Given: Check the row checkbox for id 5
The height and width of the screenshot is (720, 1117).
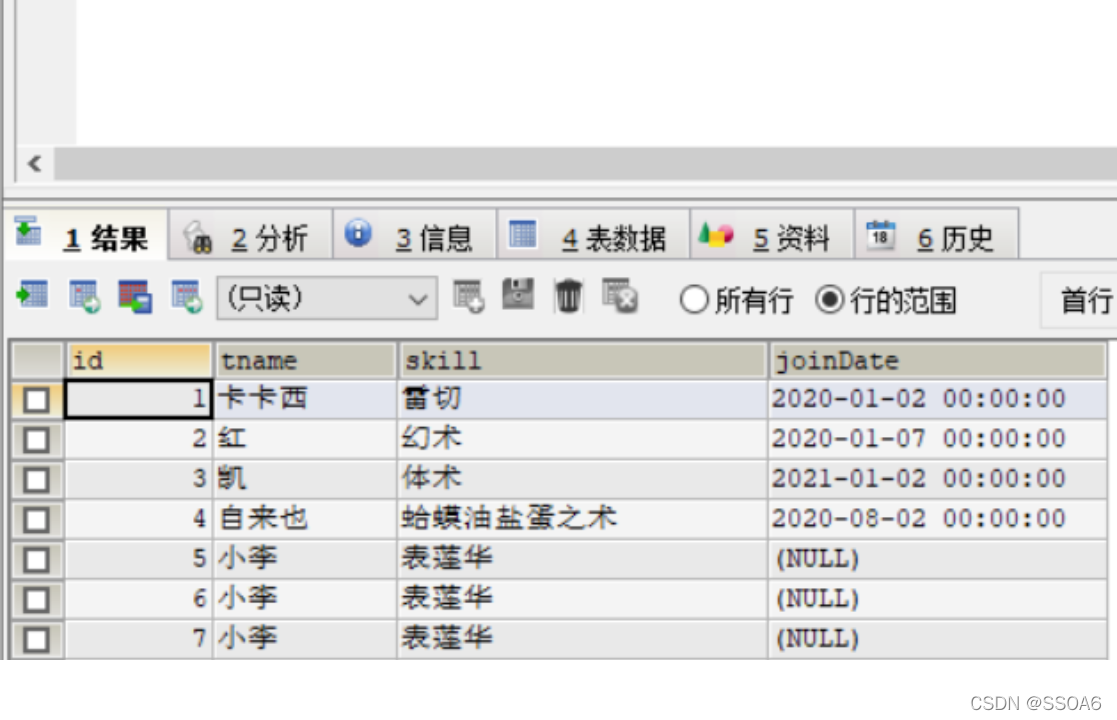Looking at the screenshot, I should tap(36, 559).
